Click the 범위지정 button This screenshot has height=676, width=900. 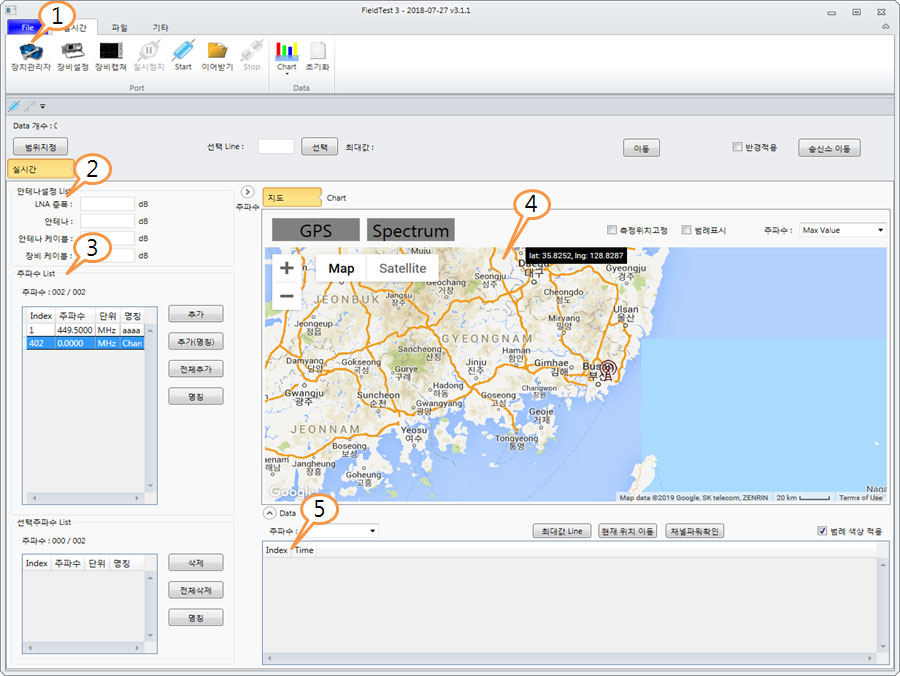click(x=40, y=147)
